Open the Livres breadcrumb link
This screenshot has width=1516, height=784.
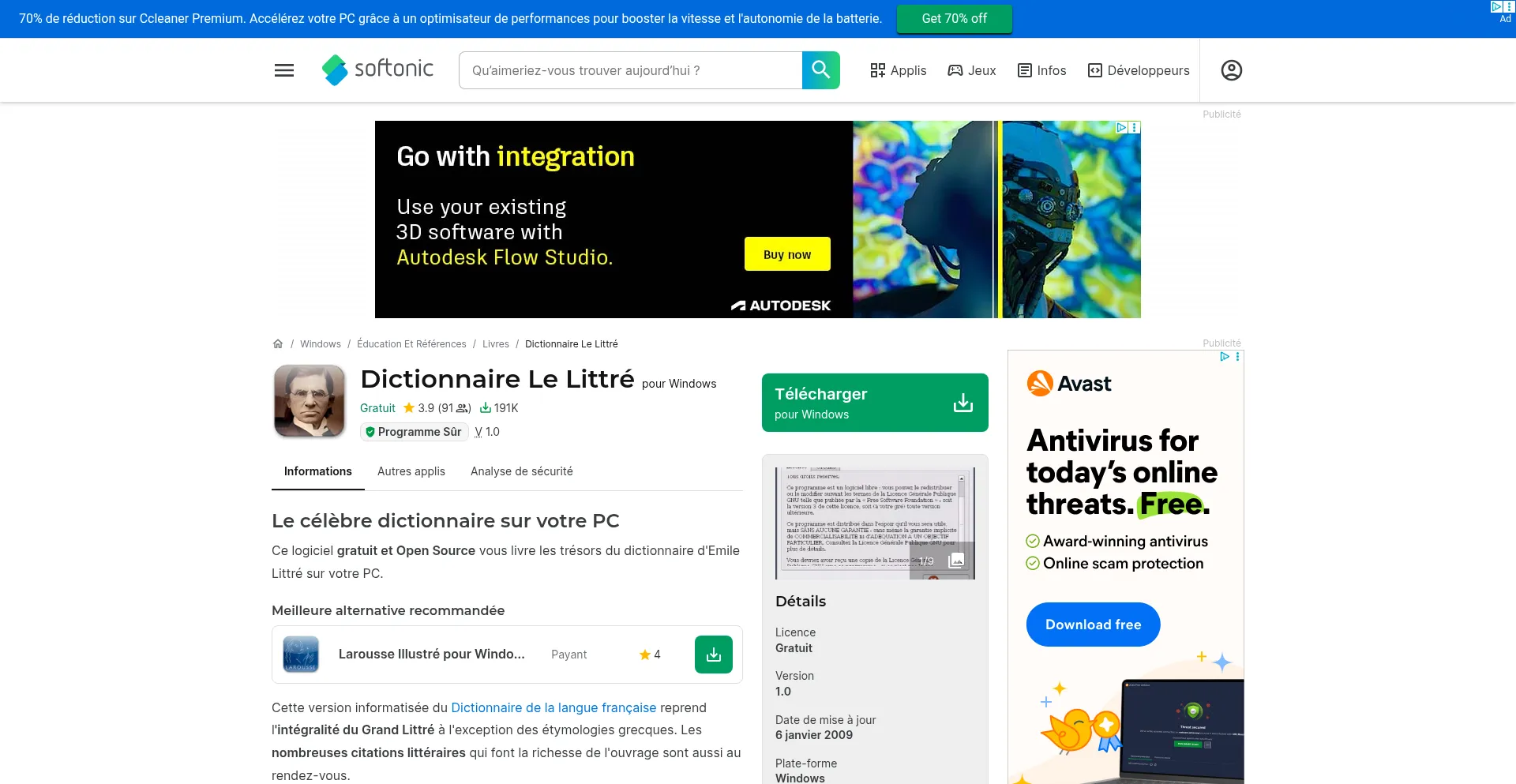pos(496,344)
